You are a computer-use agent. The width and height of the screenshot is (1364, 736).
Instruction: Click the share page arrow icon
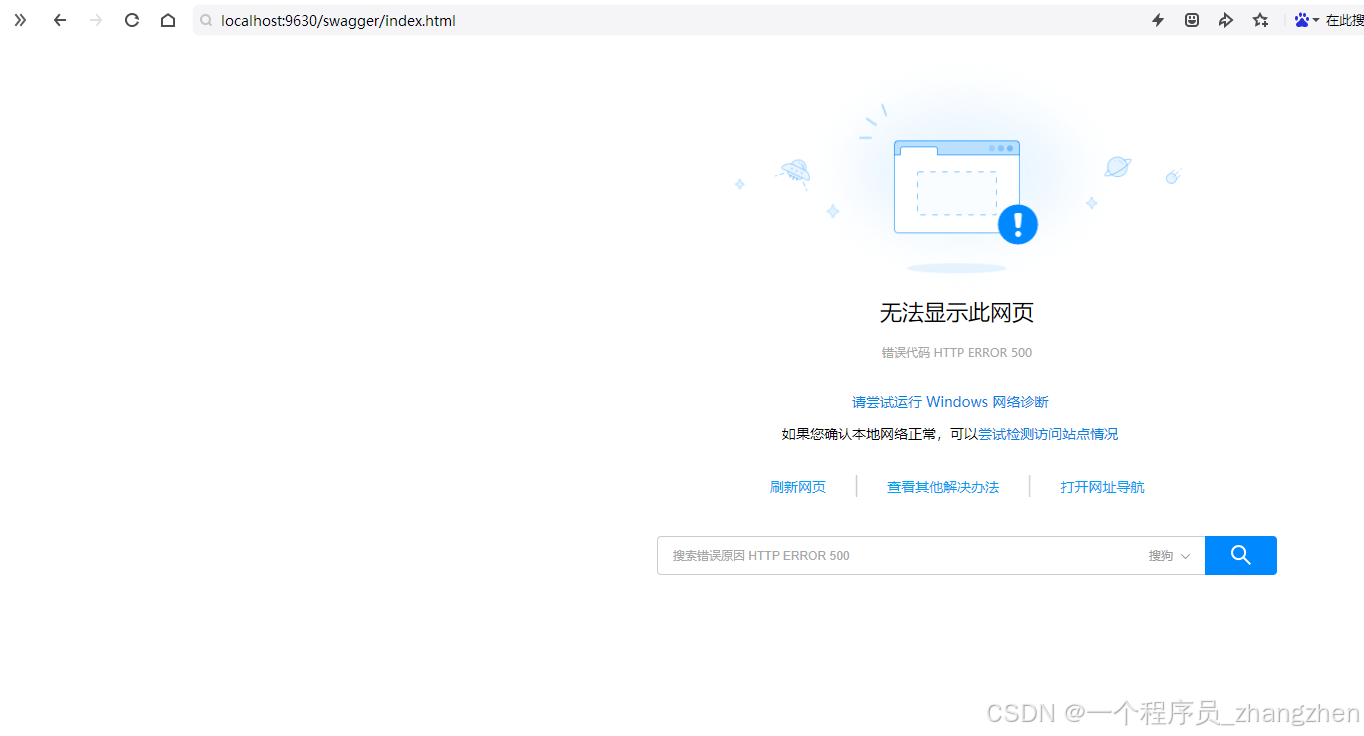[x=1226, y=19]
